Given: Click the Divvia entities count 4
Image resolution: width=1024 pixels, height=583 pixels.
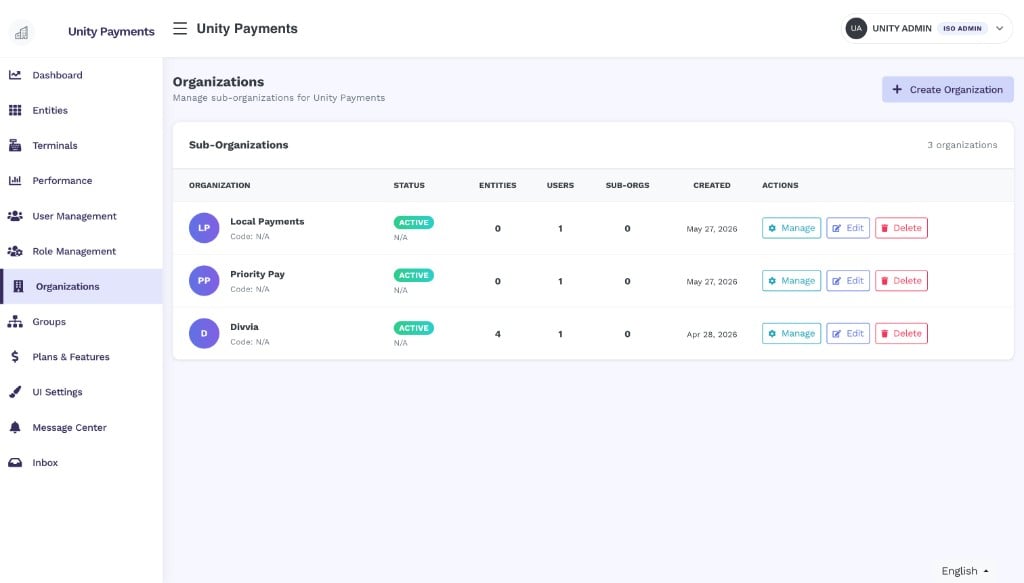Looking at the screenshot, I should [x=498, y=334].
